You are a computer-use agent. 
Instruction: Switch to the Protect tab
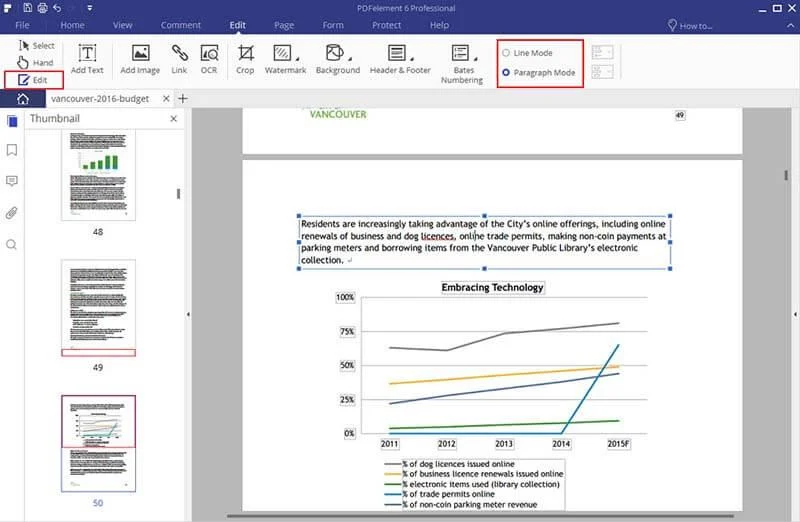tap(386, 25)
